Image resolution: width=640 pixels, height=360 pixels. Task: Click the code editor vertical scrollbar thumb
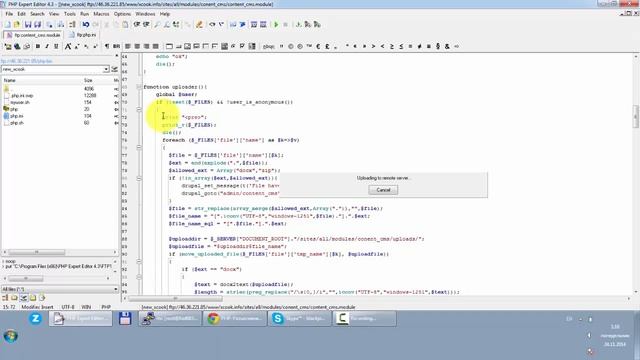tap(636, 116)
